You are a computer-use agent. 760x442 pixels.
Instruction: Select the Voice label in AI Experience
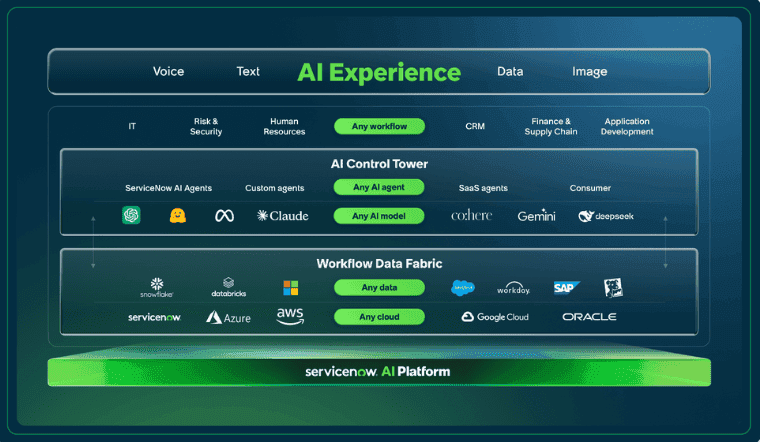168,72
